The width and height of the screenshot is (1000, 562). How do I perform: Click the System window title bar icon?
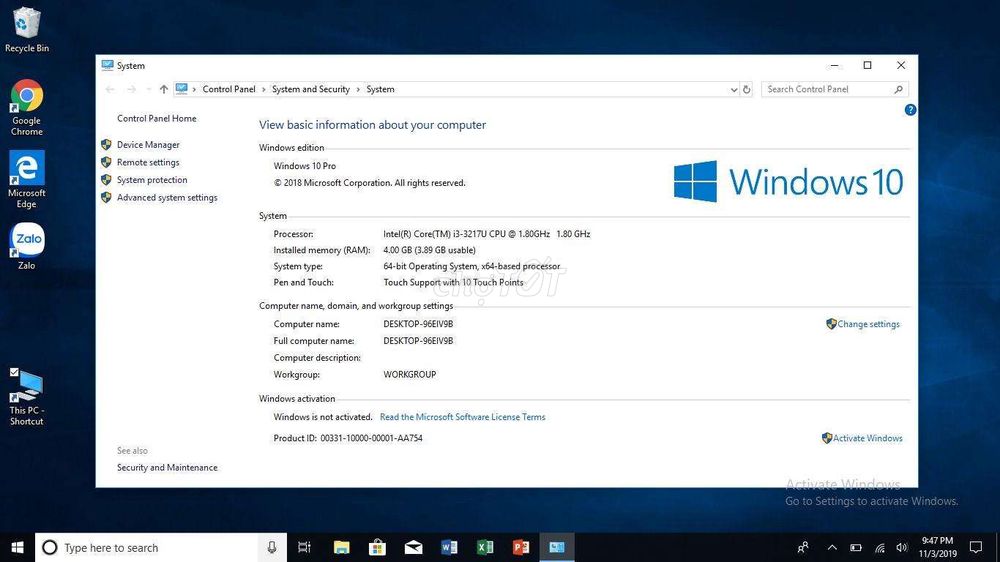pyautogui.click(x=107, y=65)
